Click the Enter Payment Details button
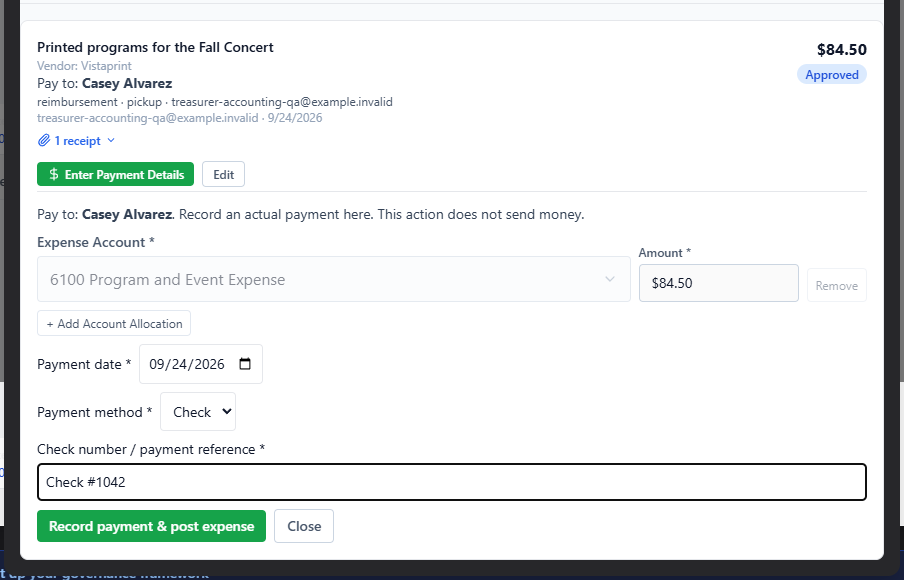The width and height of the screenshot is (904, 580). (x=115, y=174)
